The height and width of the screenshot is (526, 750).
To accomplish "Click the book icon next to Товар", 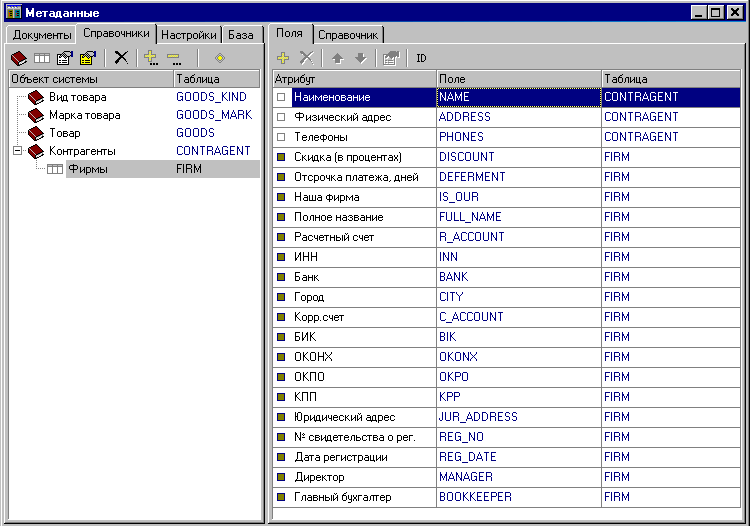I will [x=35, y=133].
